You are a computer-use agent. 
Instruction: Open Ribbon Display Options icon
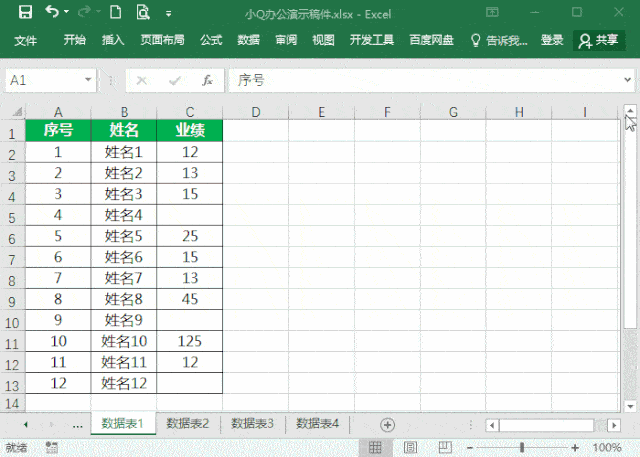coord(492,12)
